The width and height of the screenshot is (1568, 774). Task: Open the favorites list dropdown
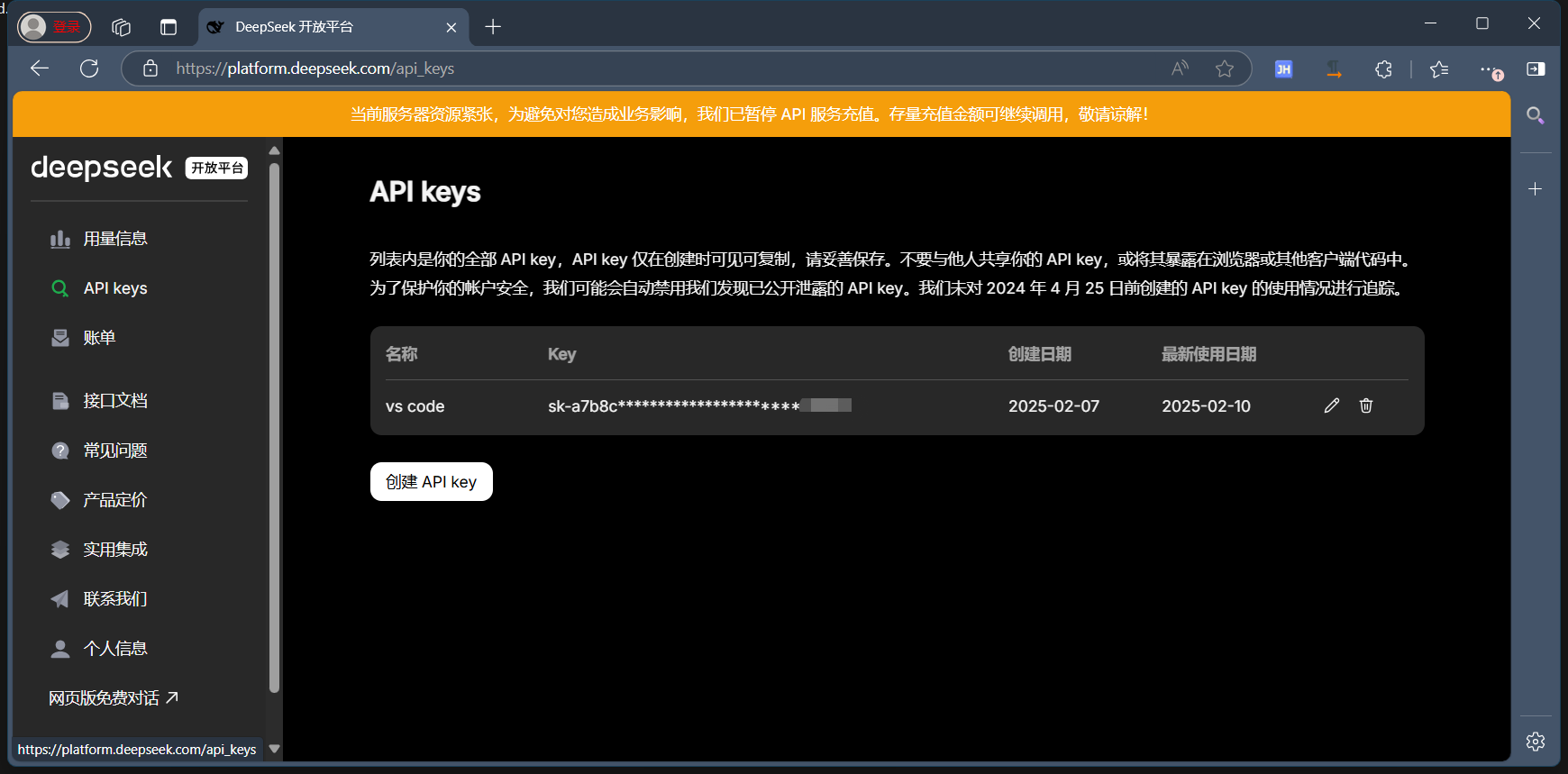point(1439,69)
